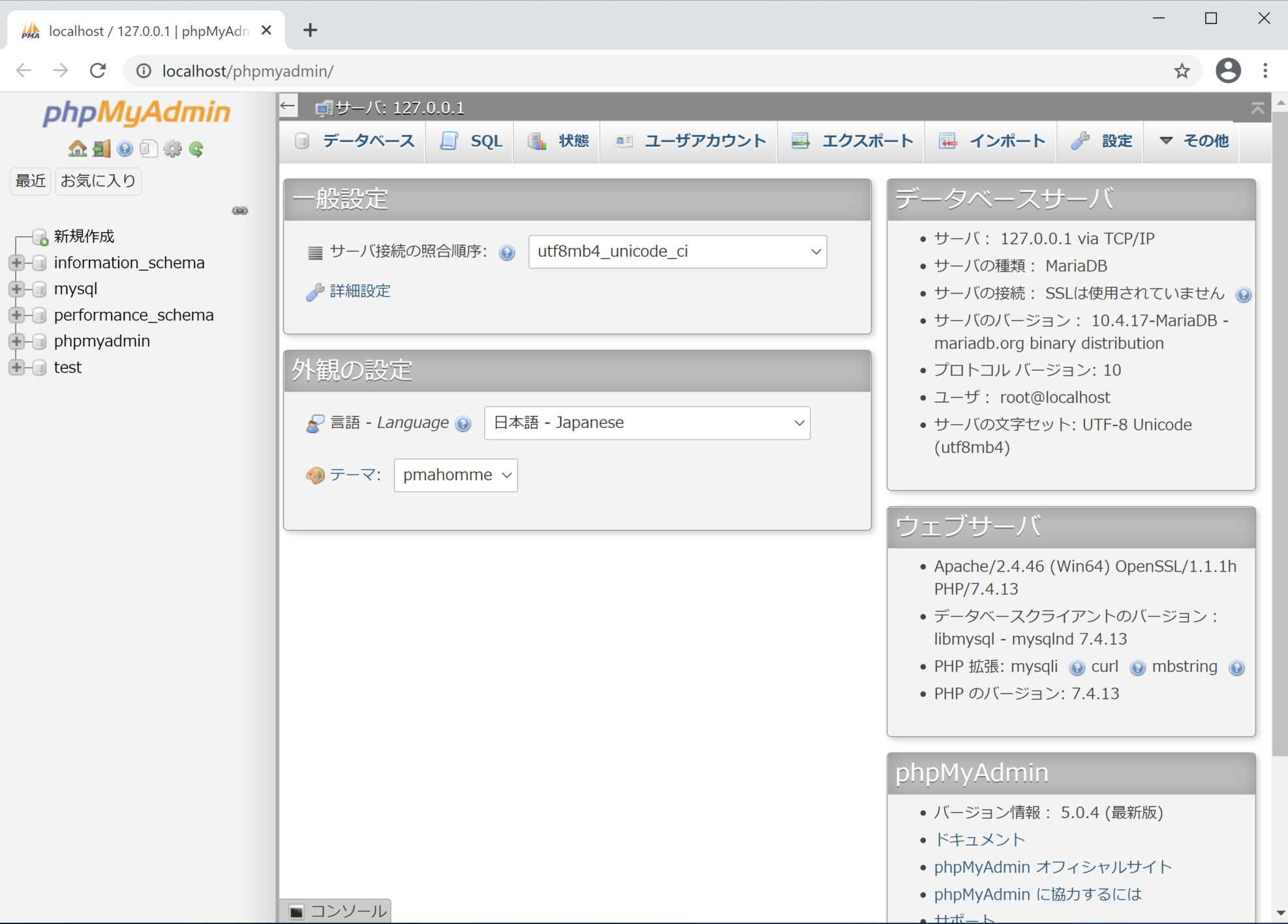Open the インポート tab
Image resolution: width=1288 pixels, height=924 pixels.
(991, 141)
